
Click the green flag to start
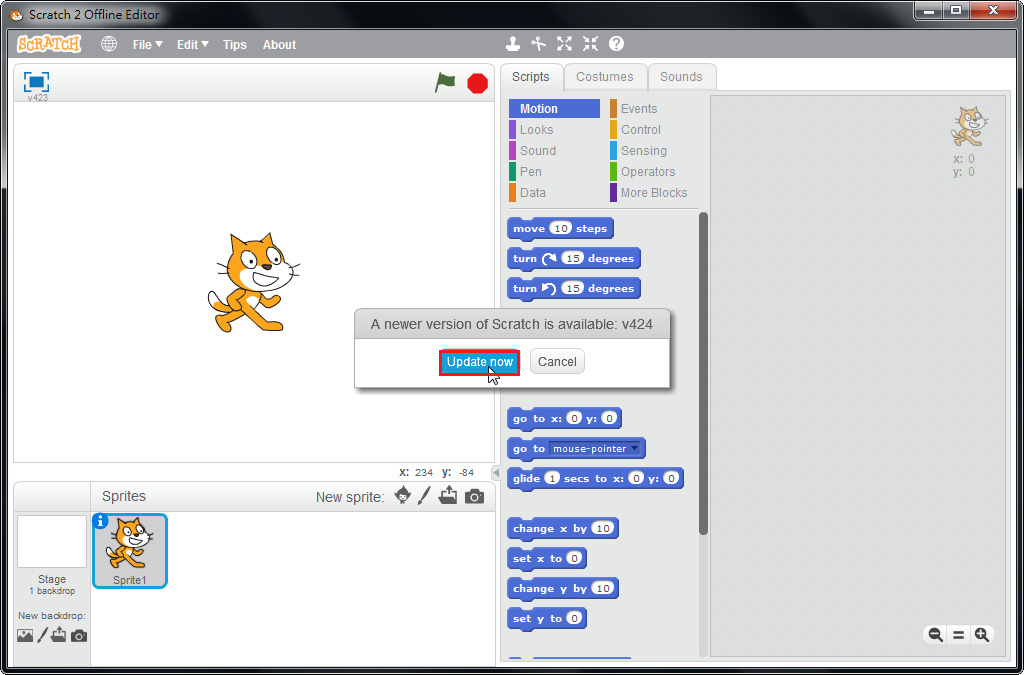pos(445,83)
